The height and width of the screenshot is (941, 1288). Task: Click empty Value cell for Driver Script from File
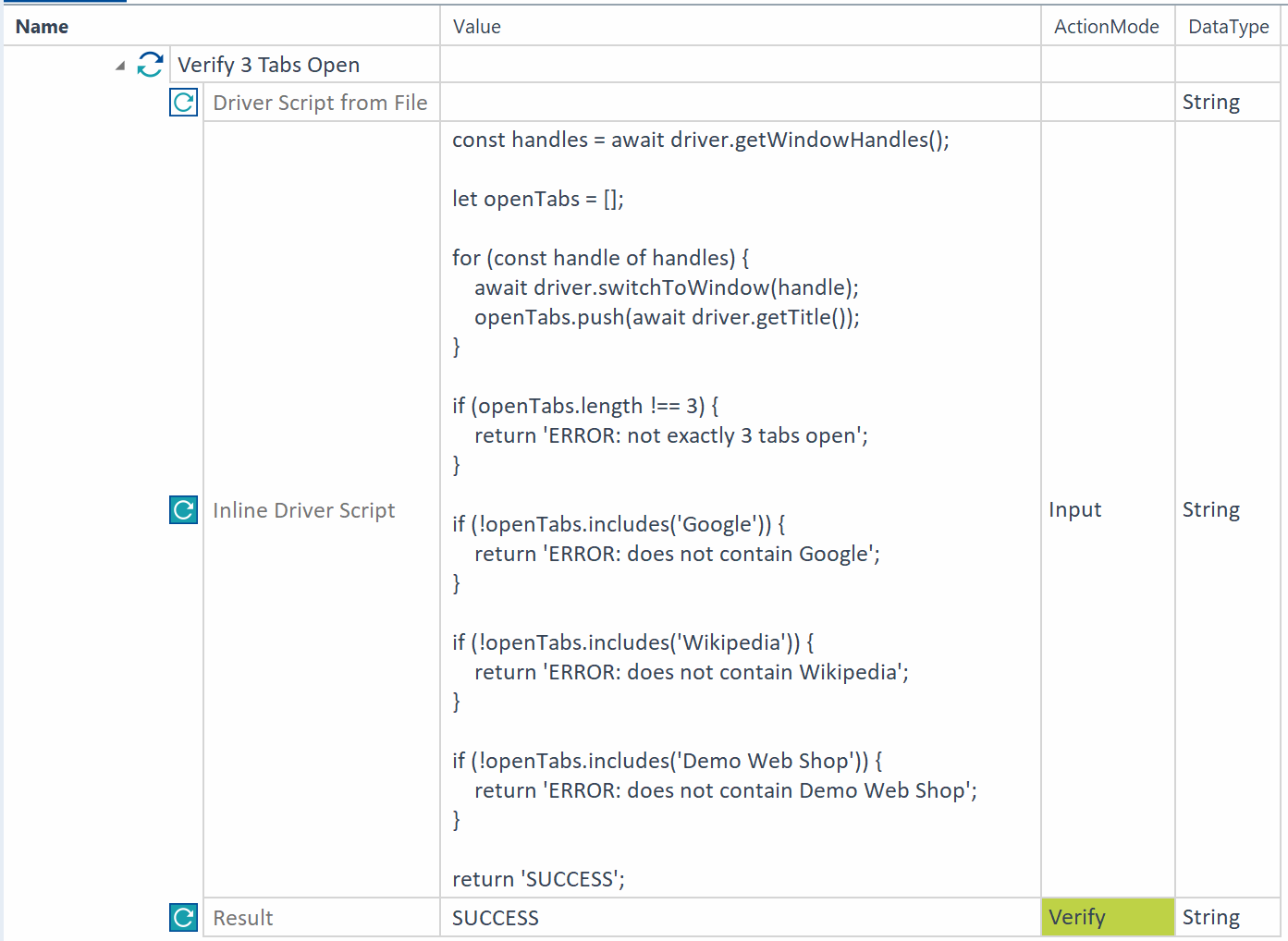click(x=740, y=103)
